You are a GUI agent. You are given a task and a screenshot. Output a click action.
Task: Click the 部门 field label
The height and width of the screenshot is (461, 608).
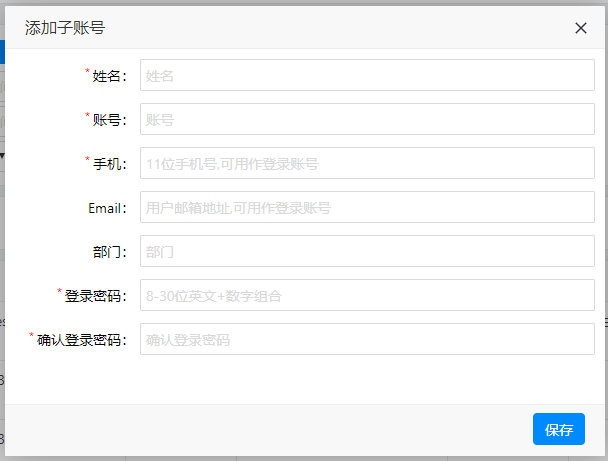pyautogui.click(x=109, y=252)
